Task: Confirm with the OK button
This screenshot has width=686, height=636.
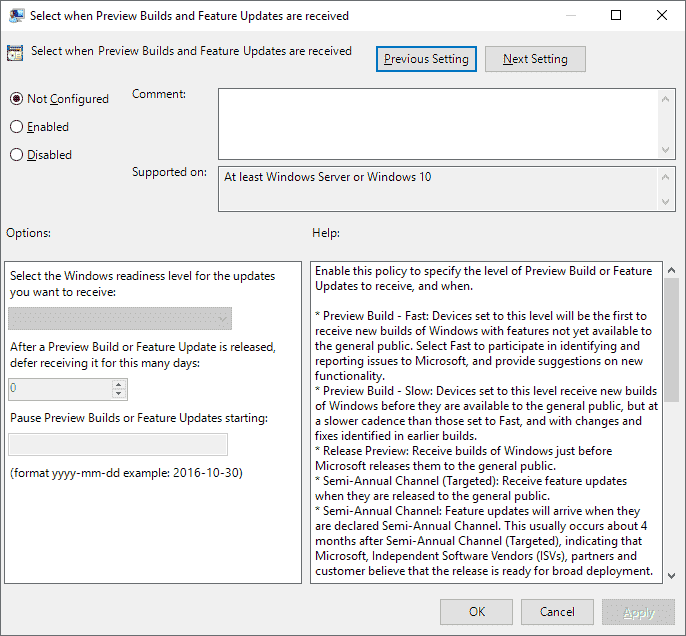Action: pyautogui.click(x=476, y=612)
